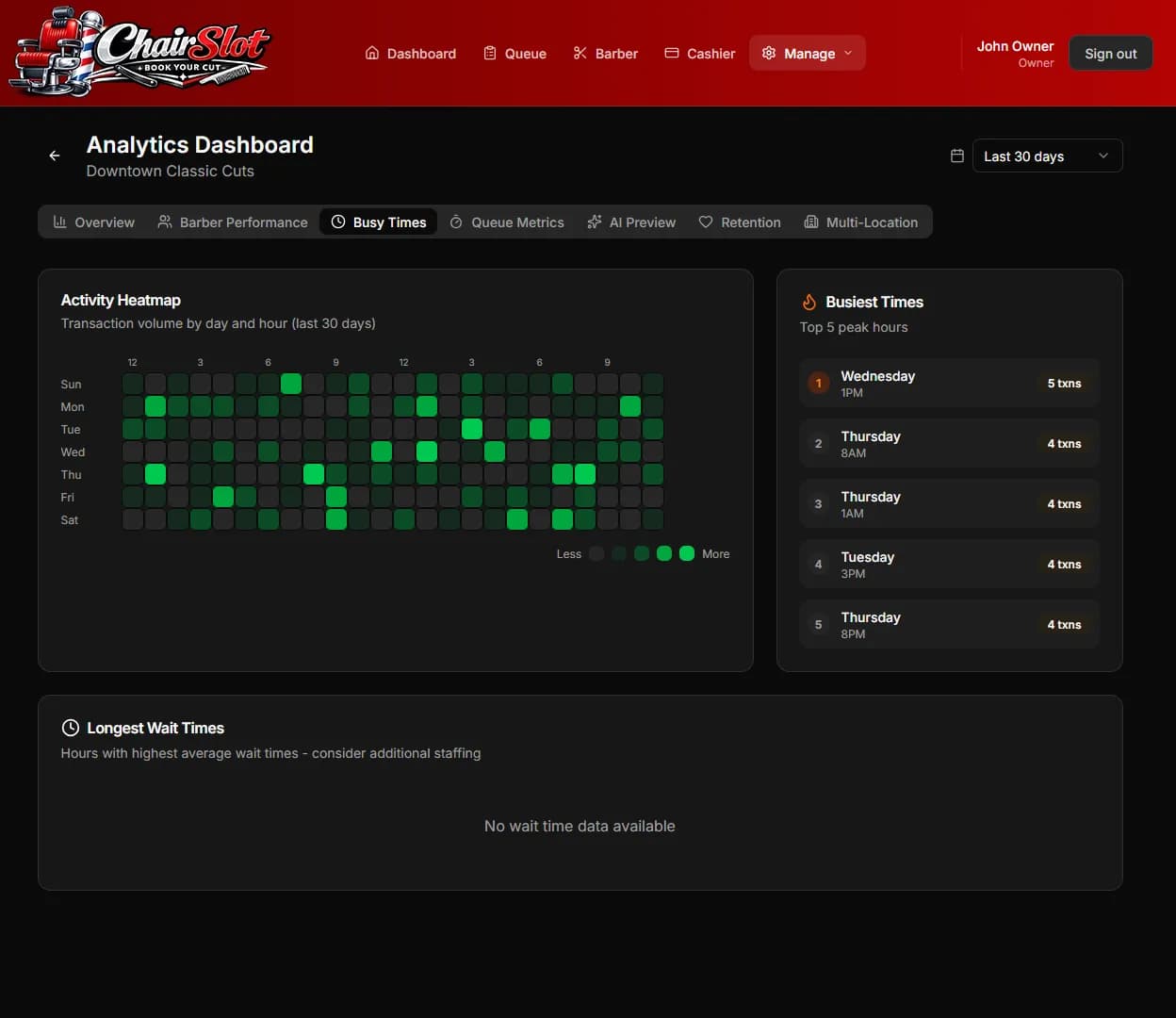Click the scissors icon next to Barber
1176x1018 pixels.
click(x=578, y=53)
